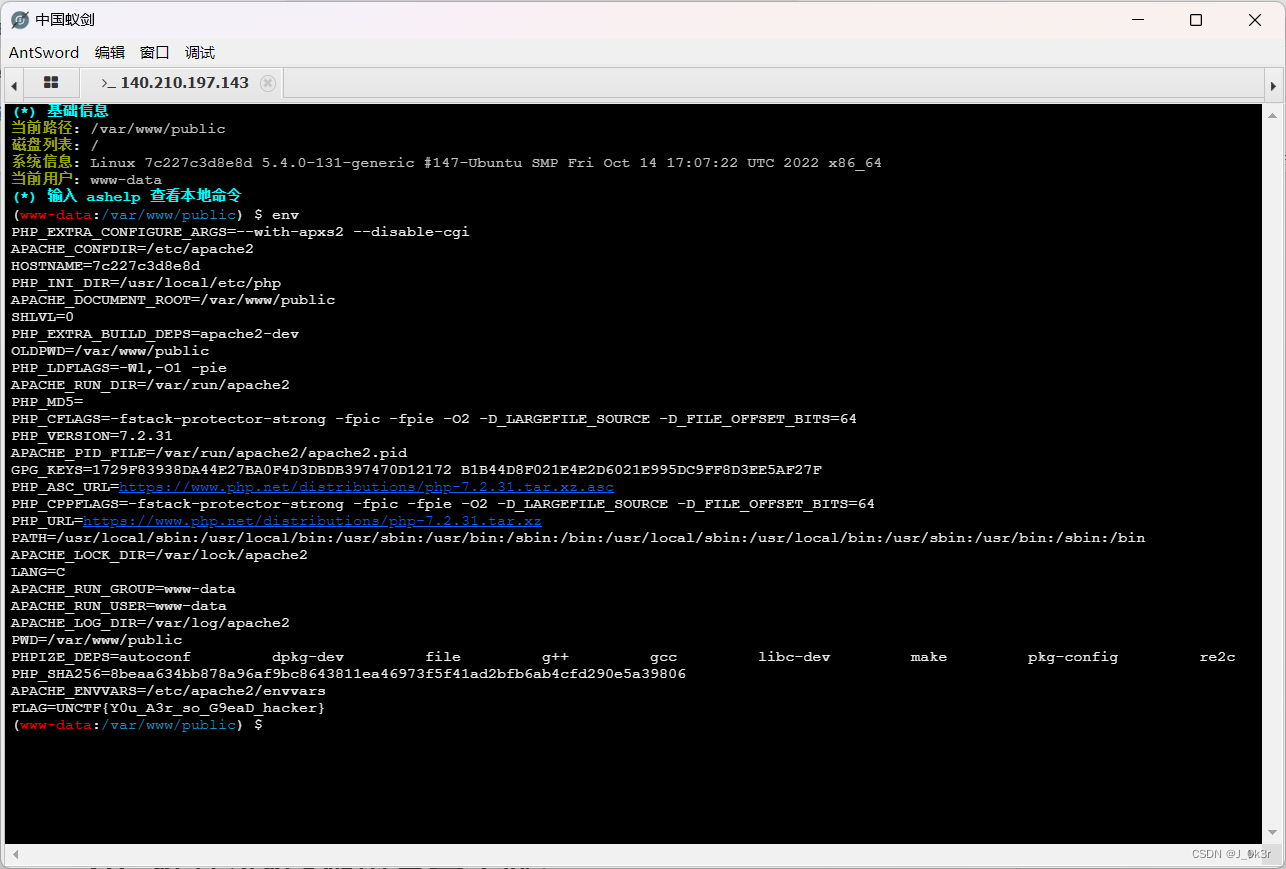Click the left tab scroll arrow
This screenshot has width=1286, height=869.
[x=14, y=84]
